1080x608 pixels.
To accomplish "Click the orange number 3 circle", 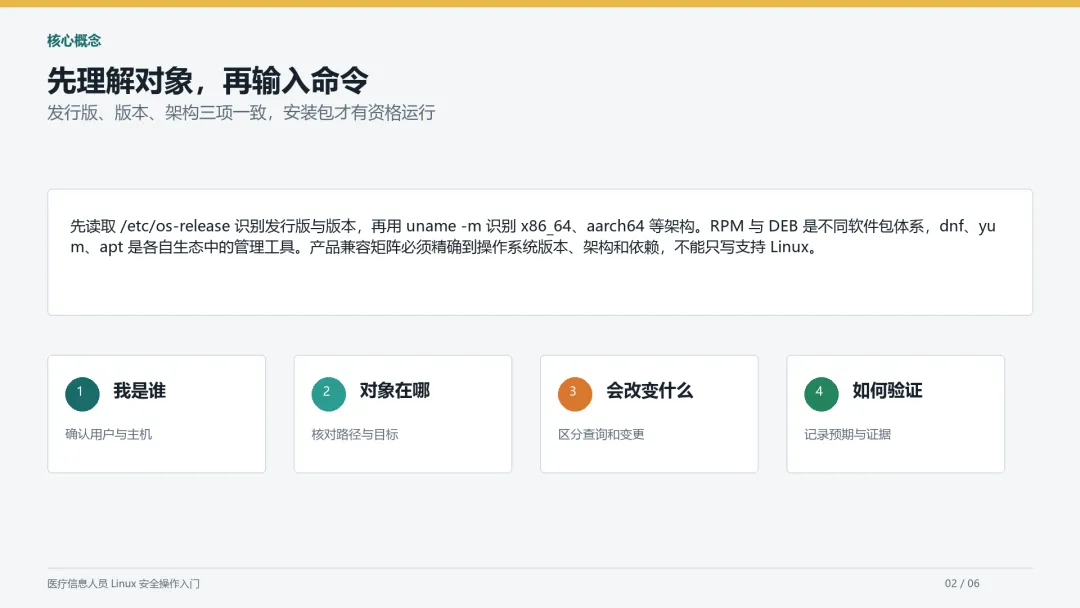I will pyautogui.click(x=575, y=394).
